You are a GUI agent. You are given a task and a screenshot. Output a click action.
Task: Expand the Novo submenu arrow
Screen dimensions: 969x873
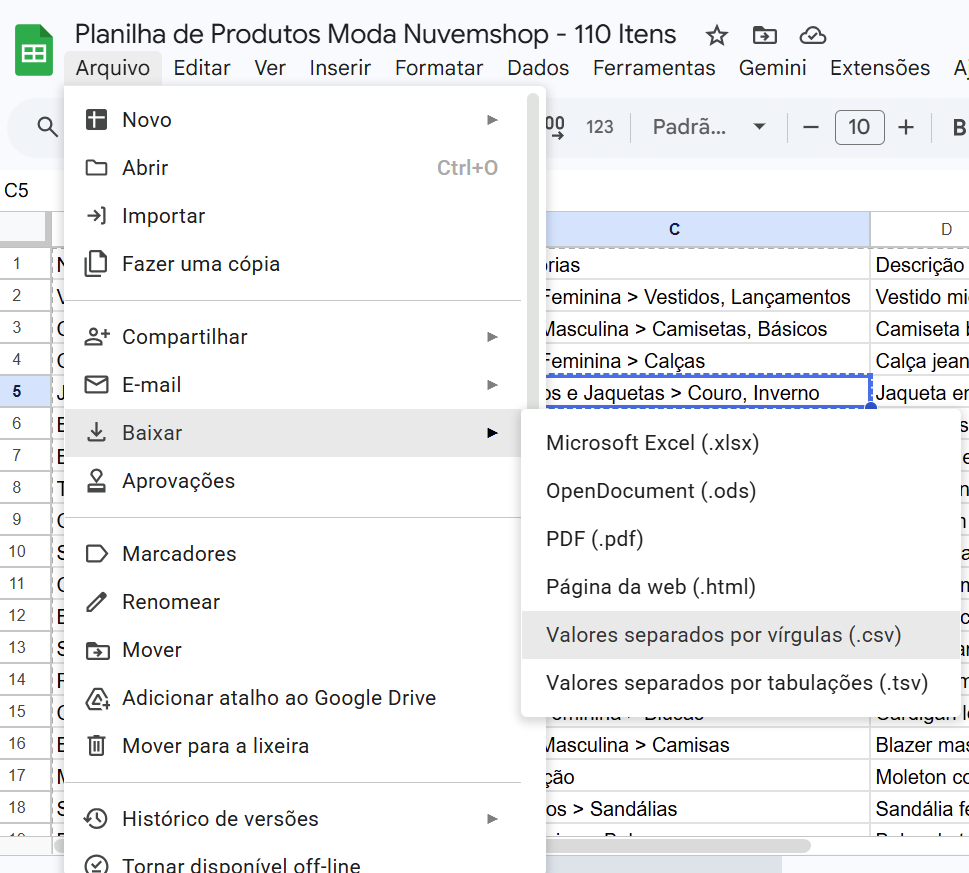[x=492, y=120]
